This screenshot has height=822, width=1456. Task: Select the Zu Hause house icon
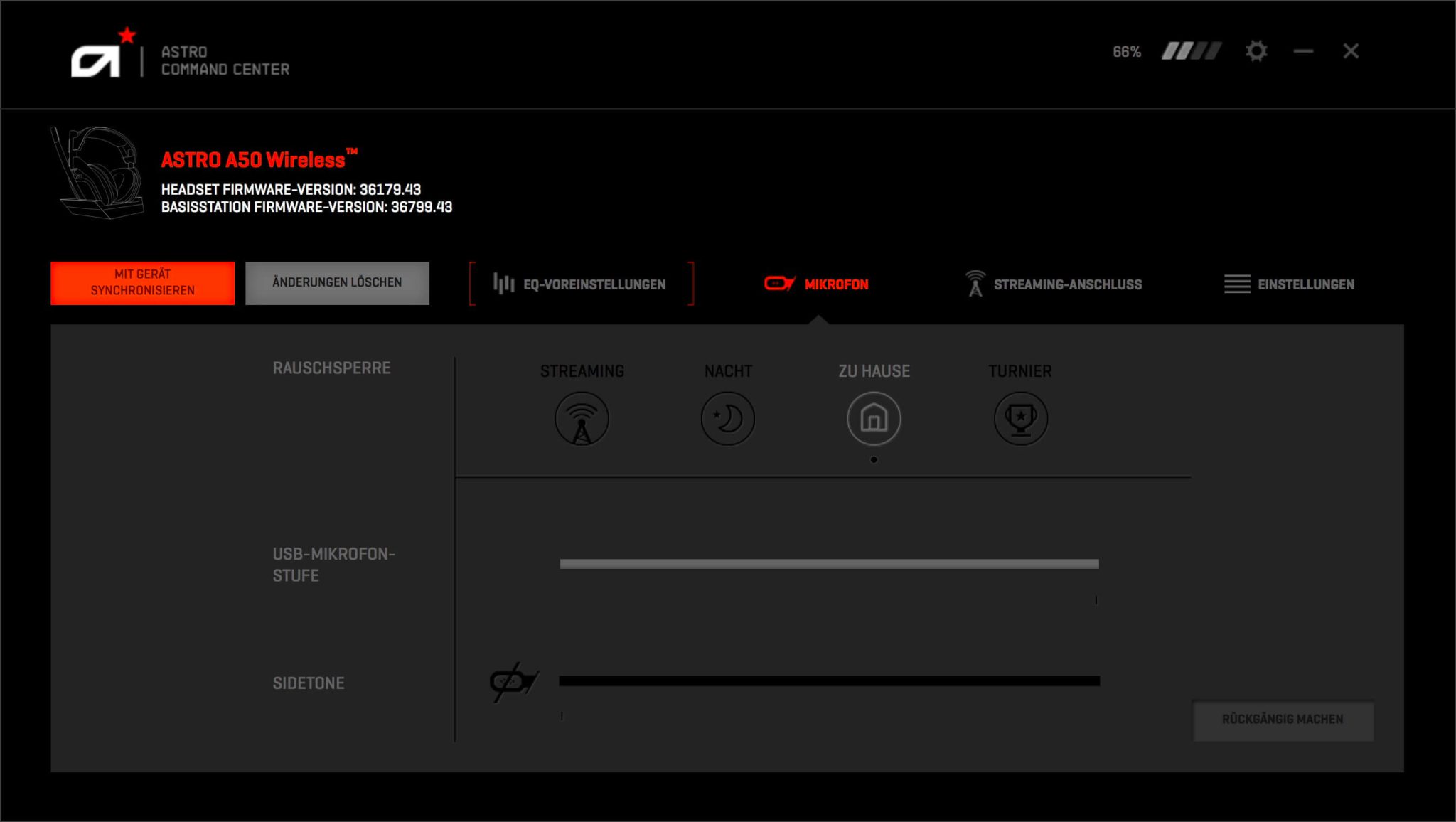874,419
